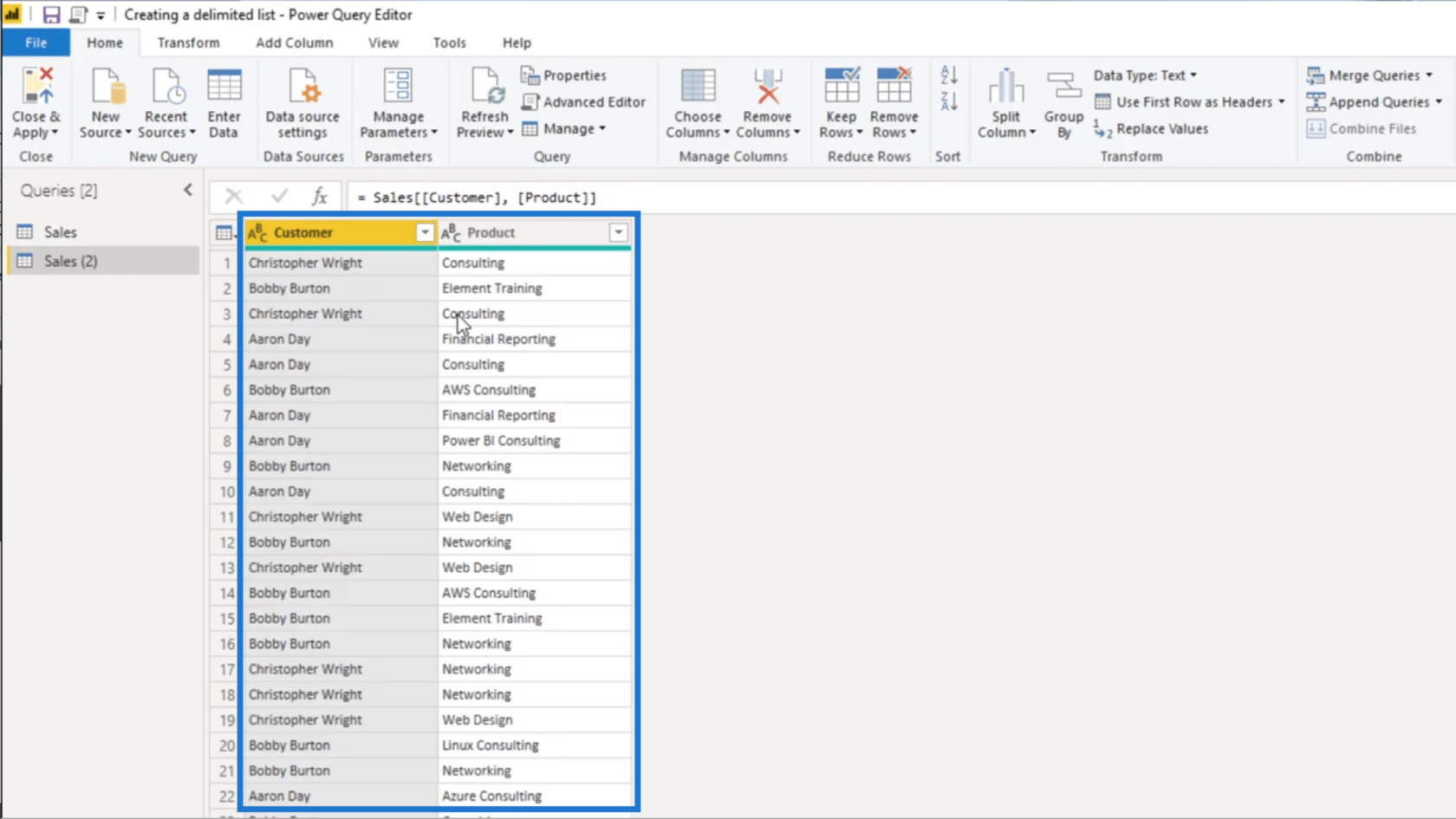Click row 1 'Christopher Wright' cell
The width and height of the screenshot is (1456, 819).
[341, 263]
